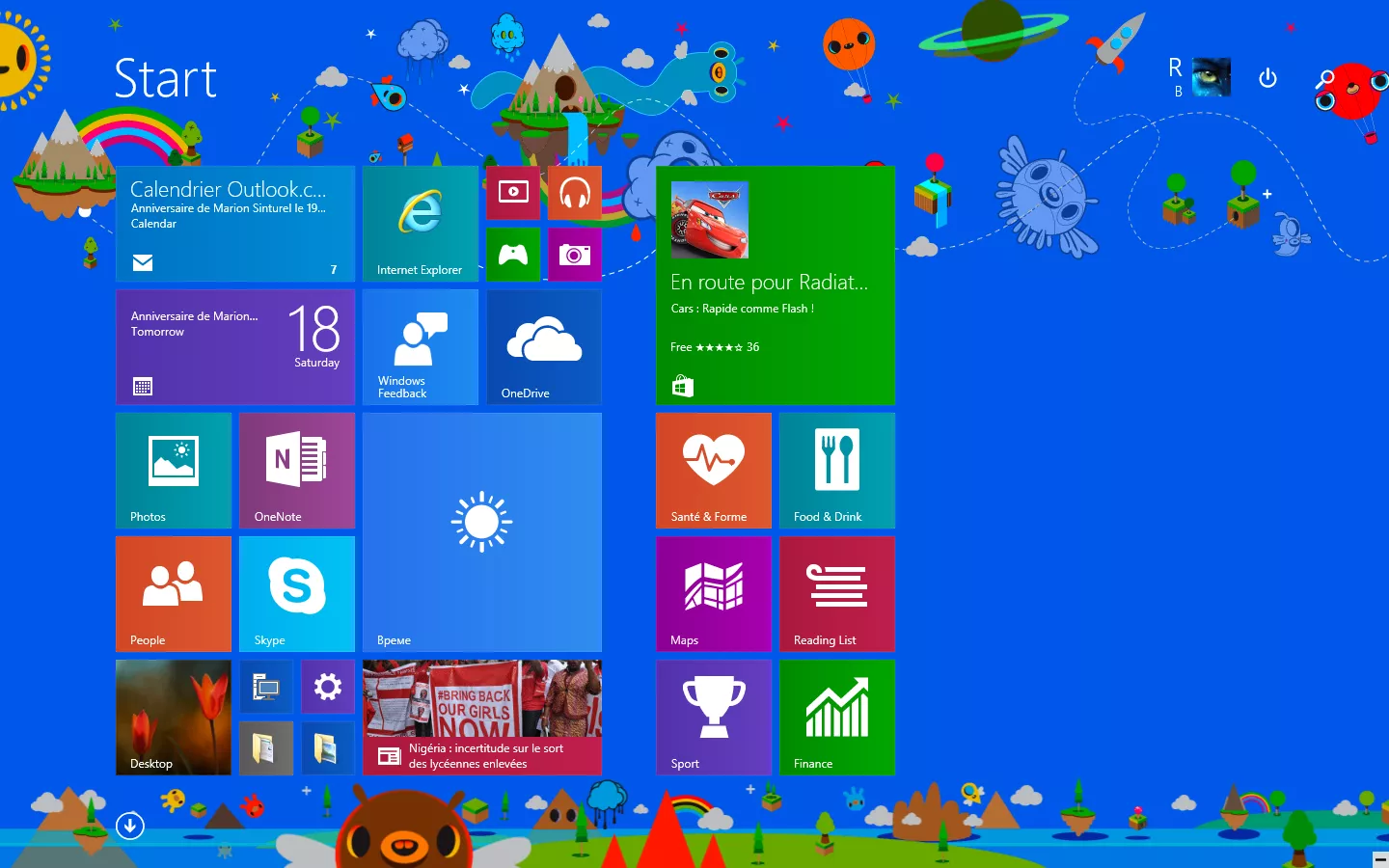This screenshot has width=1389, height=868.
Task: Click the user name R B
Action: coord(1176,77)
